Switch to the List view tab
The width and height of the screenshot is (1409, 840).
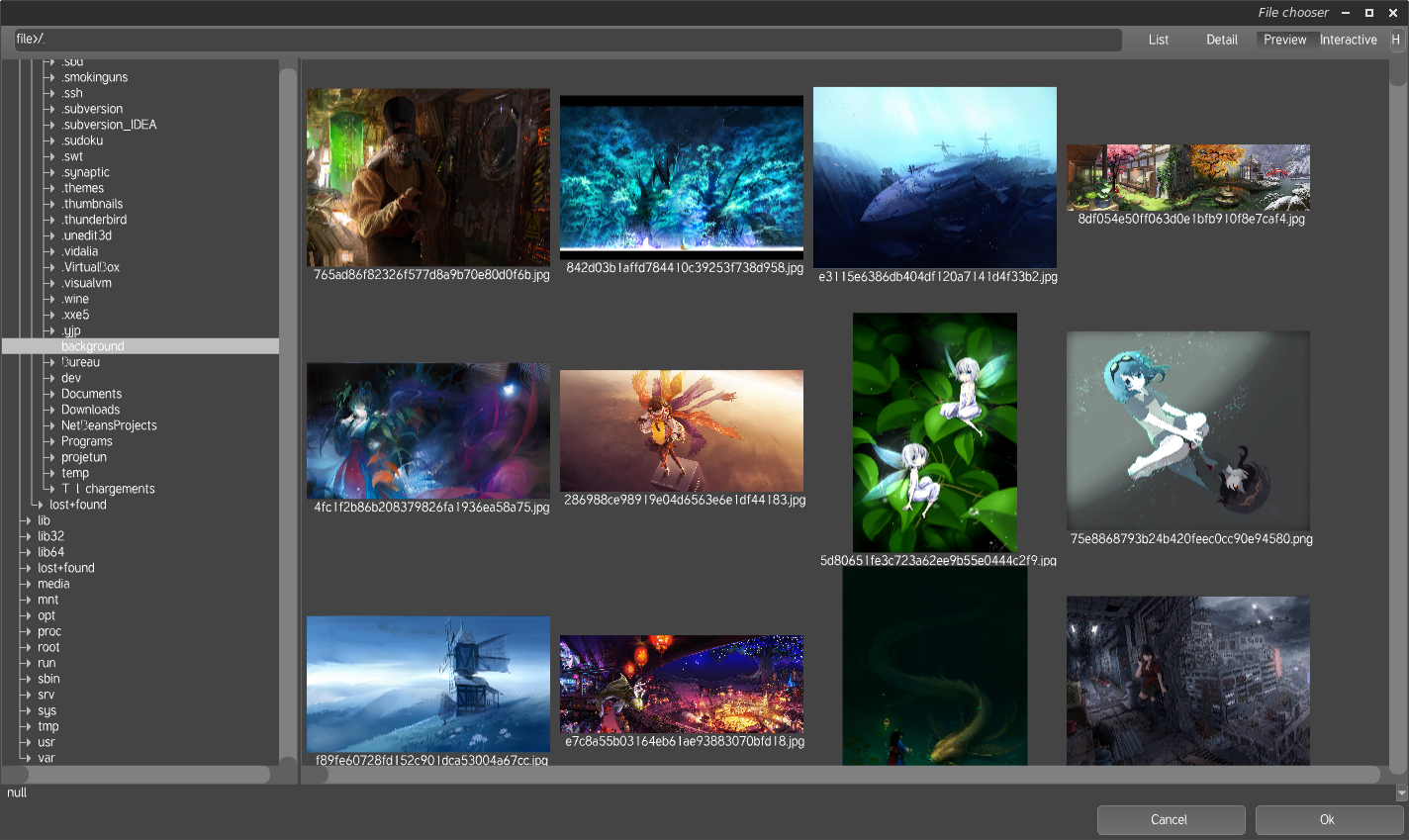(x=1159, y=40)
